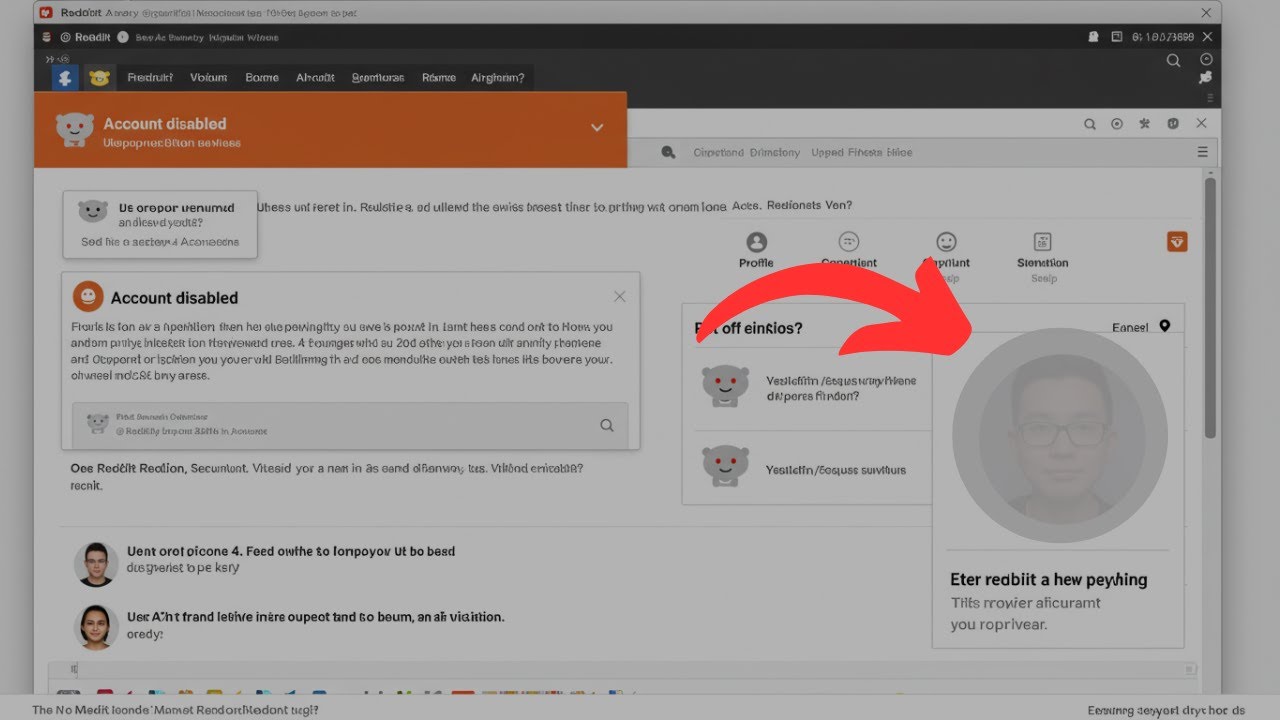
Task: Click the 'Cispertand Drimniony' link
Action: click(746, 152)
